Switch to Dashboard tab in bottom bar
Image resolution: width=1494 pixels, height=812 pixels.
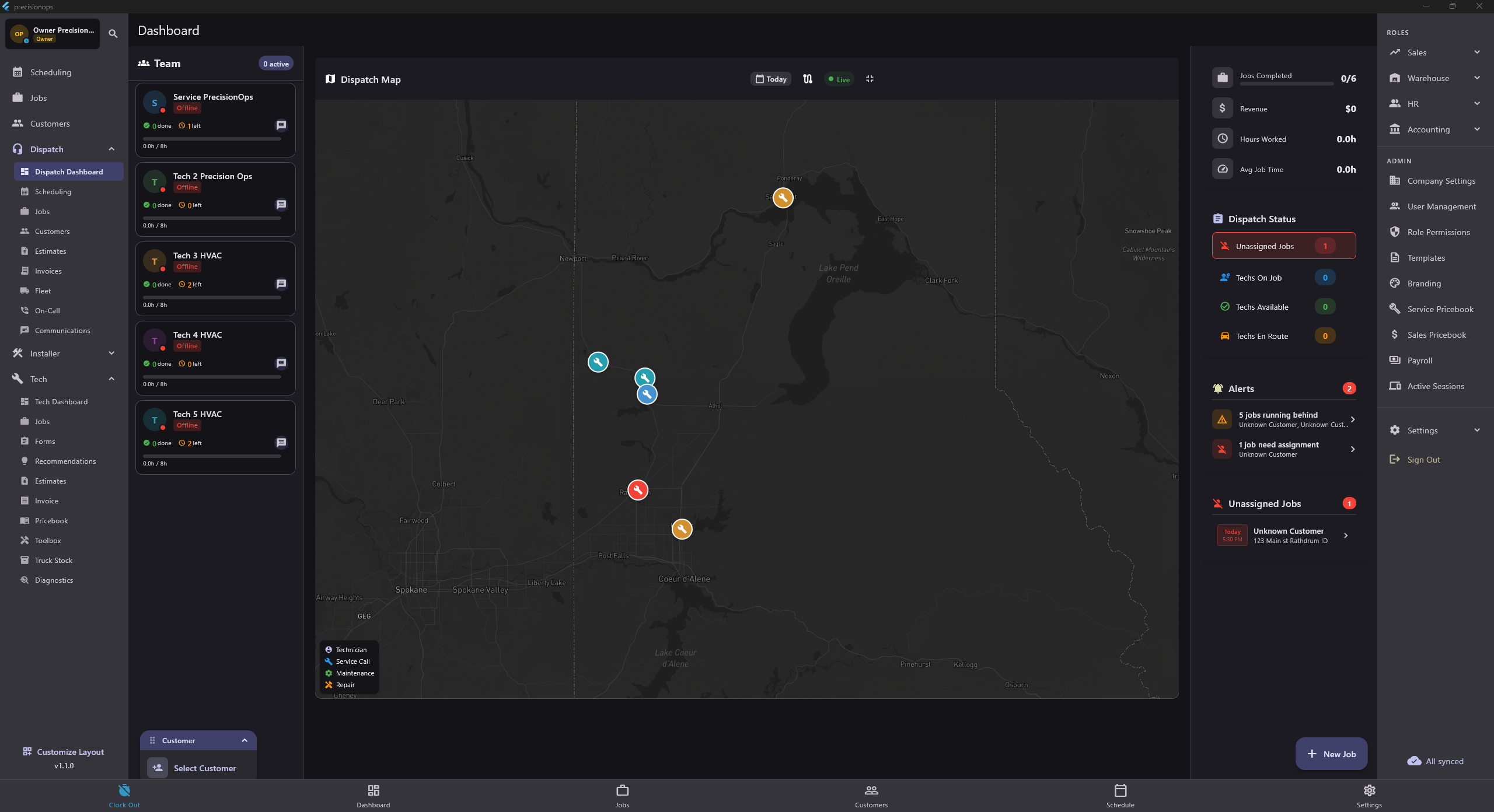tap(373, 796)
